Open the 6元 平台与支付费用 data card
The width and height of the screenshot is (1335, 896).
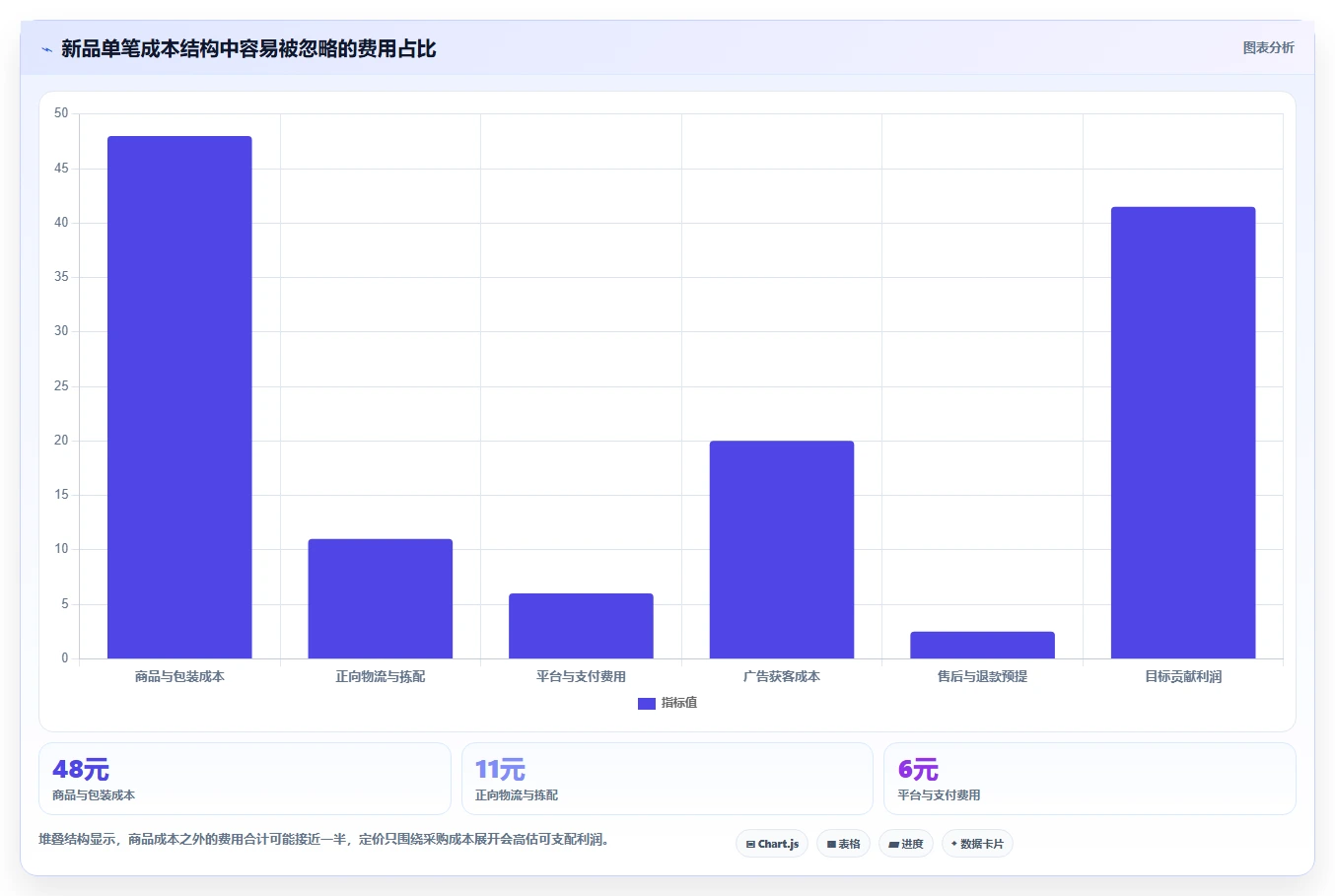tap(1089, 779)
